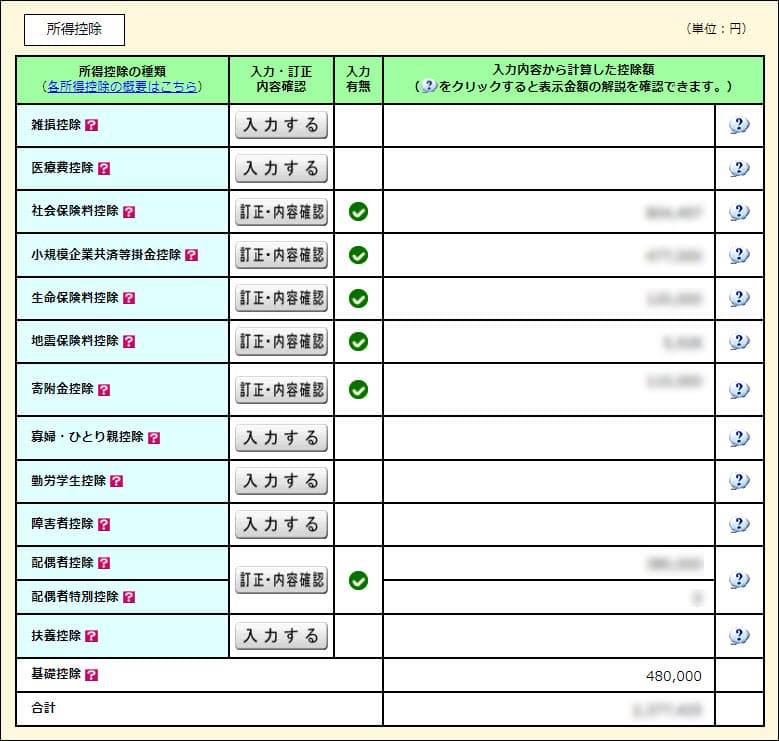Image resolution: width=779 pixels, height=741 pixels.
Task: Show amount explanation bubble for 社会保険料控除 row
Action: pos(739,212)
